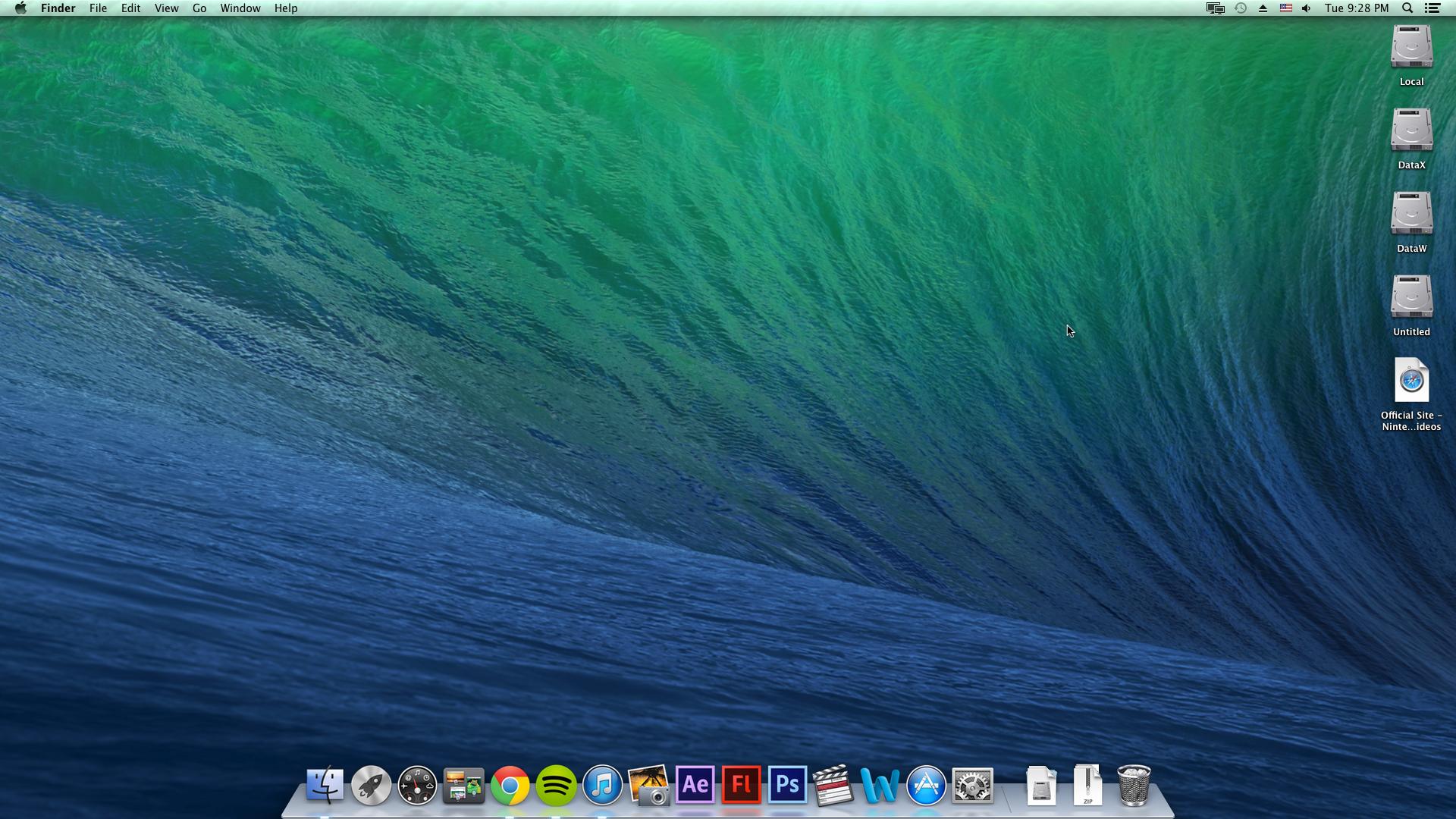Image resolution: width=1456 pixels, height=819 pixels.
Task: Open the Help menu
Action: coord(286,8)
